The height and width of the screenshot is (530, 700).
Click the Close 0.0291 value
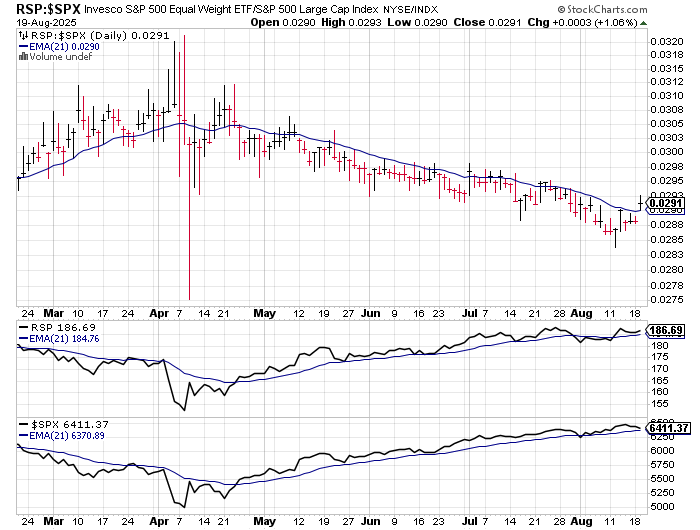(x=487, y=22)
